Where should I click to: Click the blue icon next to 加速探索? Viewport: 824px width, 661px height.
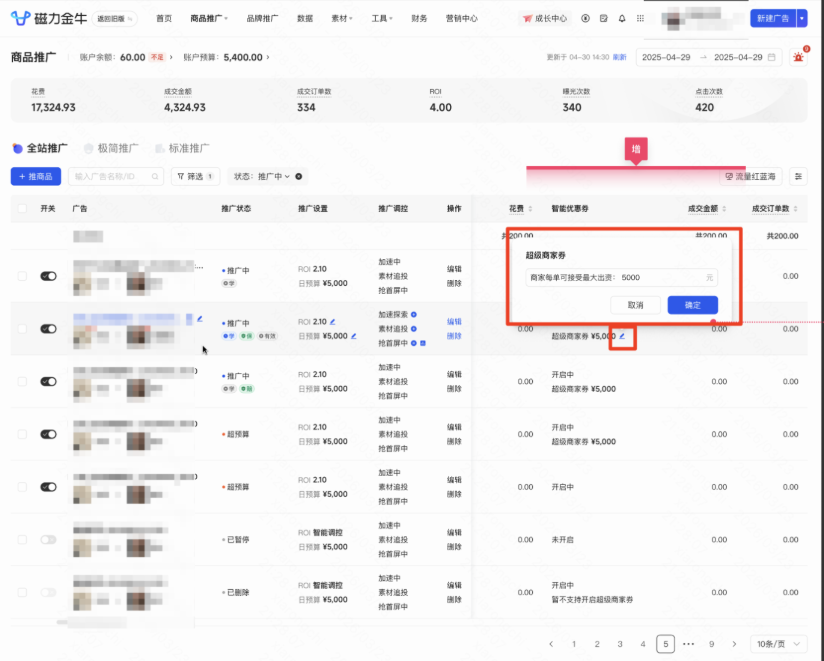414,315
